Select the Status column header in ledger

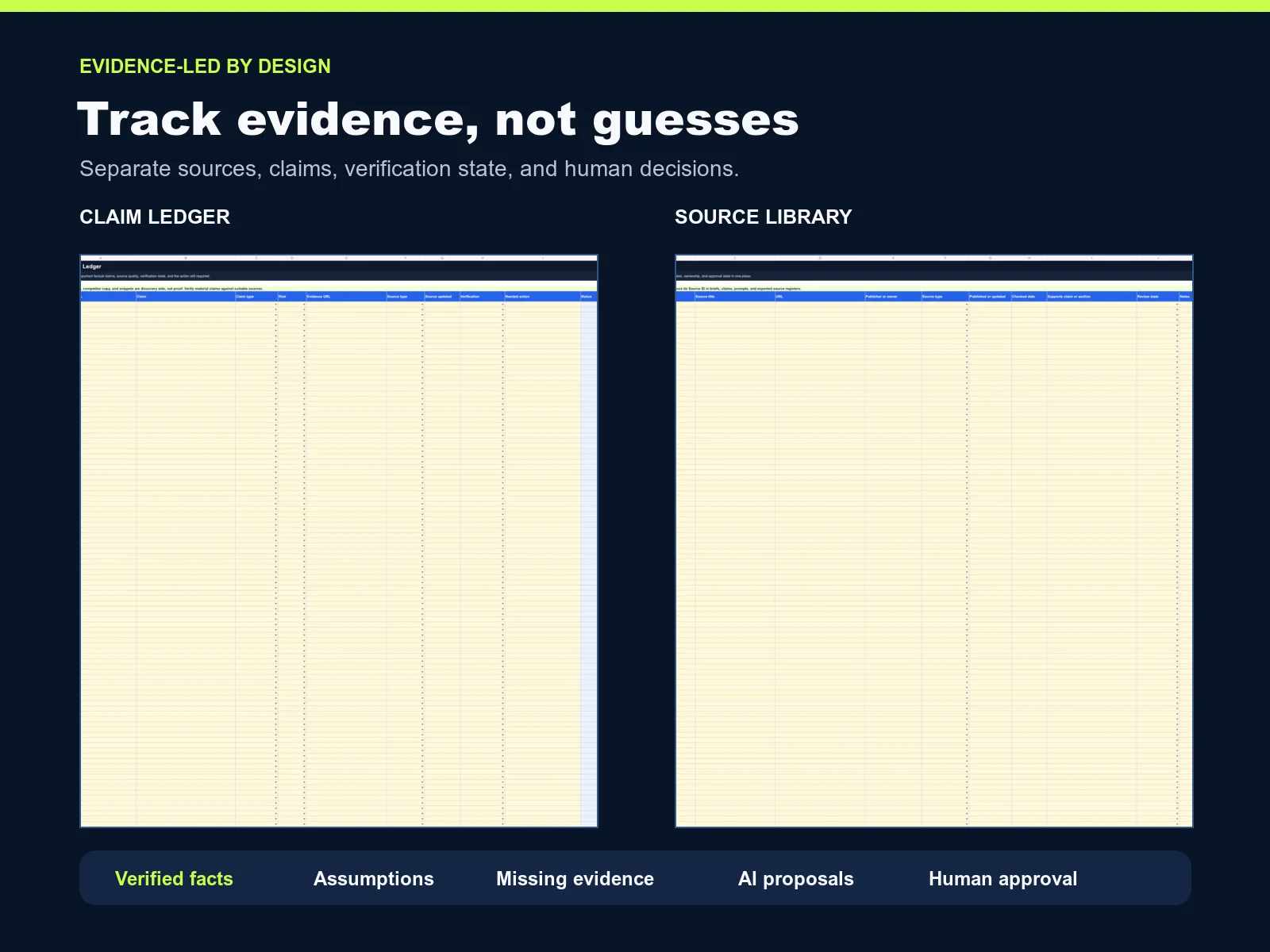pyautogui.click(x=588, y=297)
